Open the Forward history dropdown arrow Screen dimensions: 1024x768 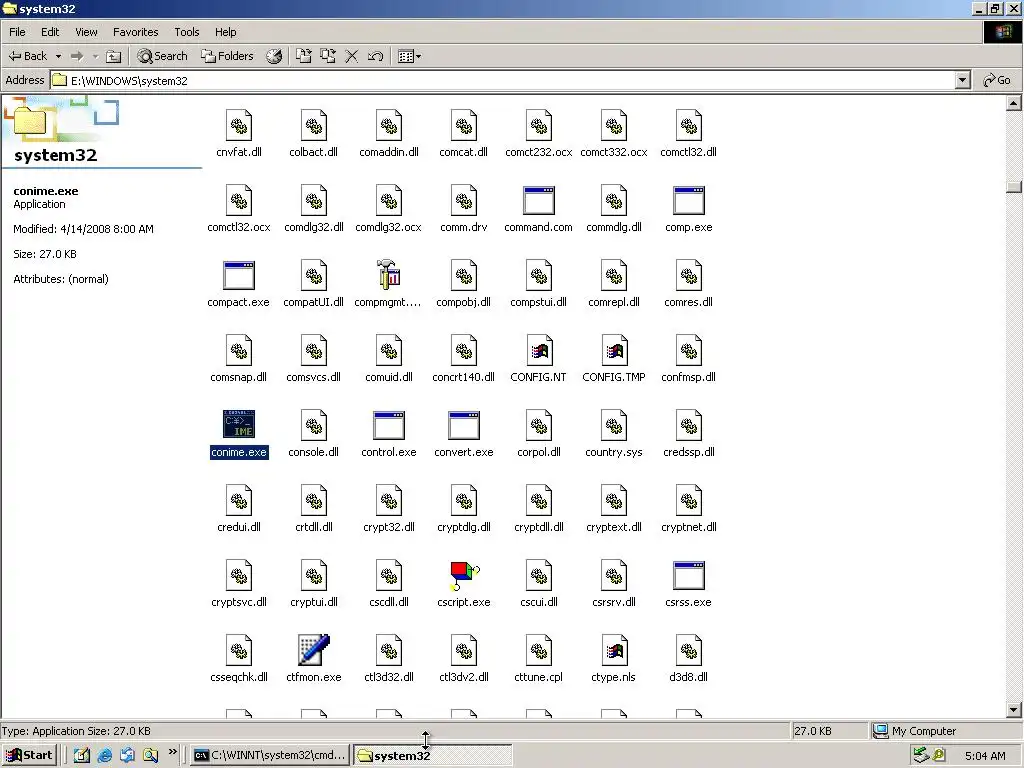click(x=95, y=56)
